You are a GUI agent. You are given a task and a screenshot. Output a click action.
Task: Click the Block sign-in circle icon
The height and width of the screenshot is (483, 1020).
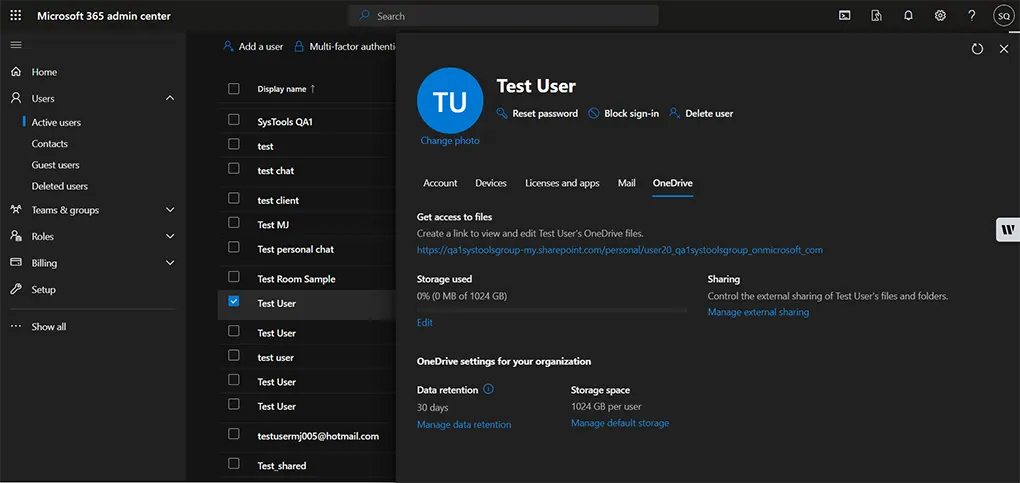(593, 113)
